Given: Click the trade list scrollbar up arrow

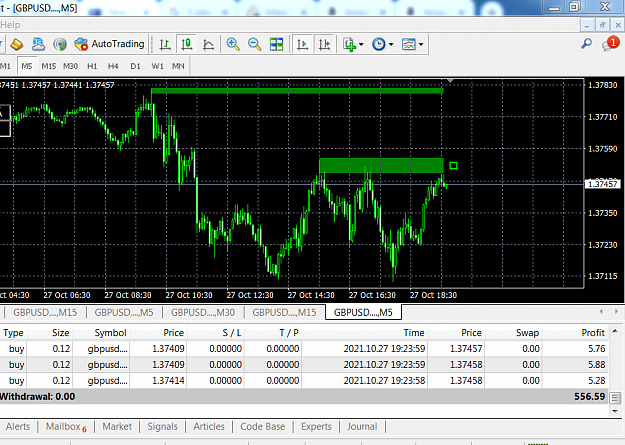Looking at the screenshot, I should (615, 331).
